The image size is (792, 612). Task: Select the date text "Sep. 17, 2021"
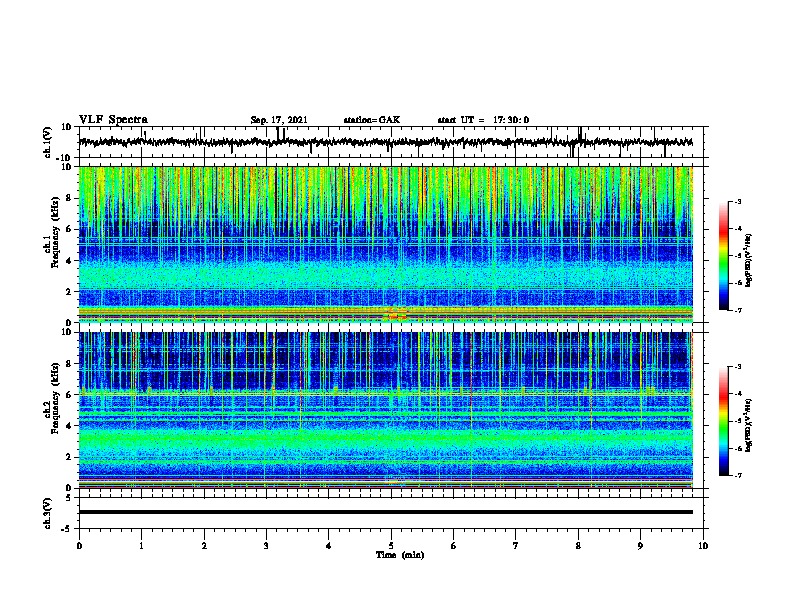click(x=279, y=120)
